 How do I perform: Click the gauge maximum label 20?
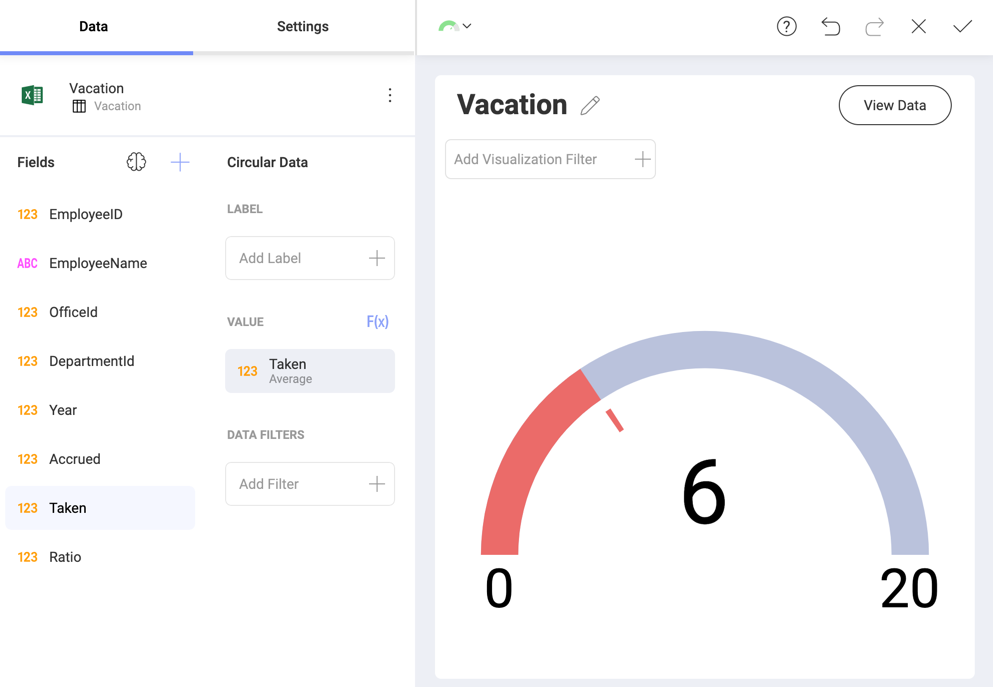tap(909, 588)
